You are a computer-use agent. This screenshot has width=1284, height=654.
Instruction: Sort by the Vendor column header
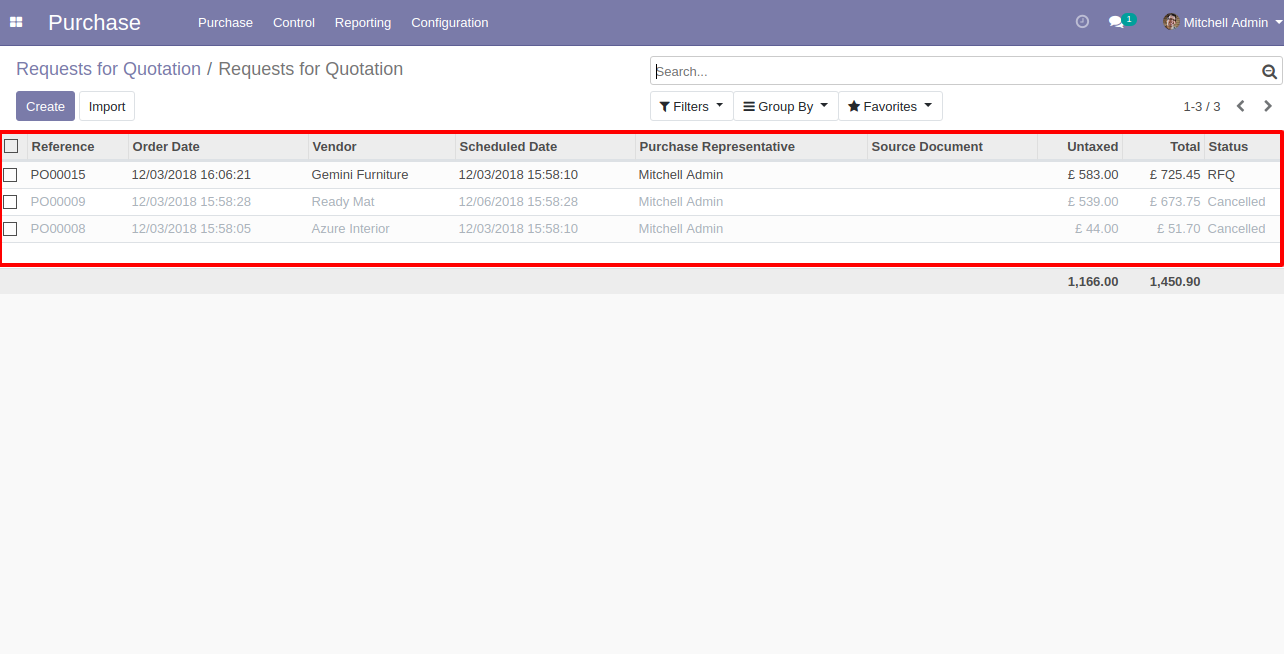tap(381, 146)
